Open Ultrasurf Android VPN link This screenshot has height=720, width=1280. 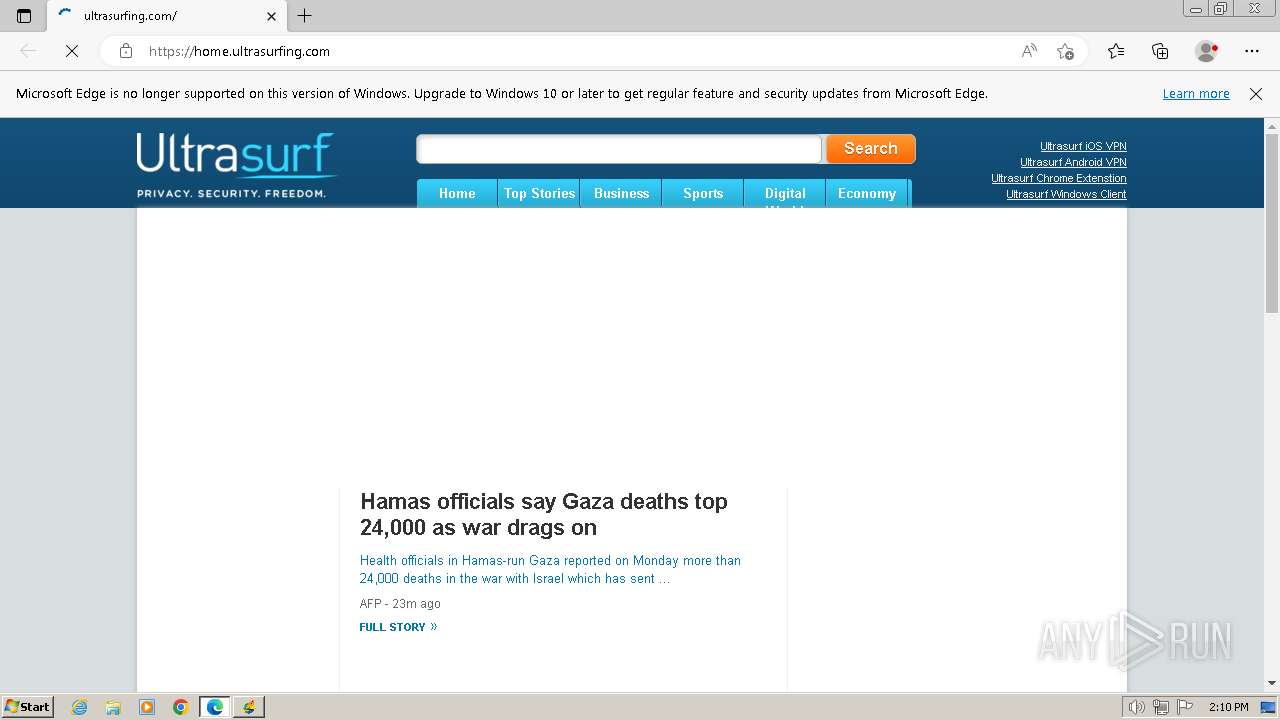[x=1073, y=162]
